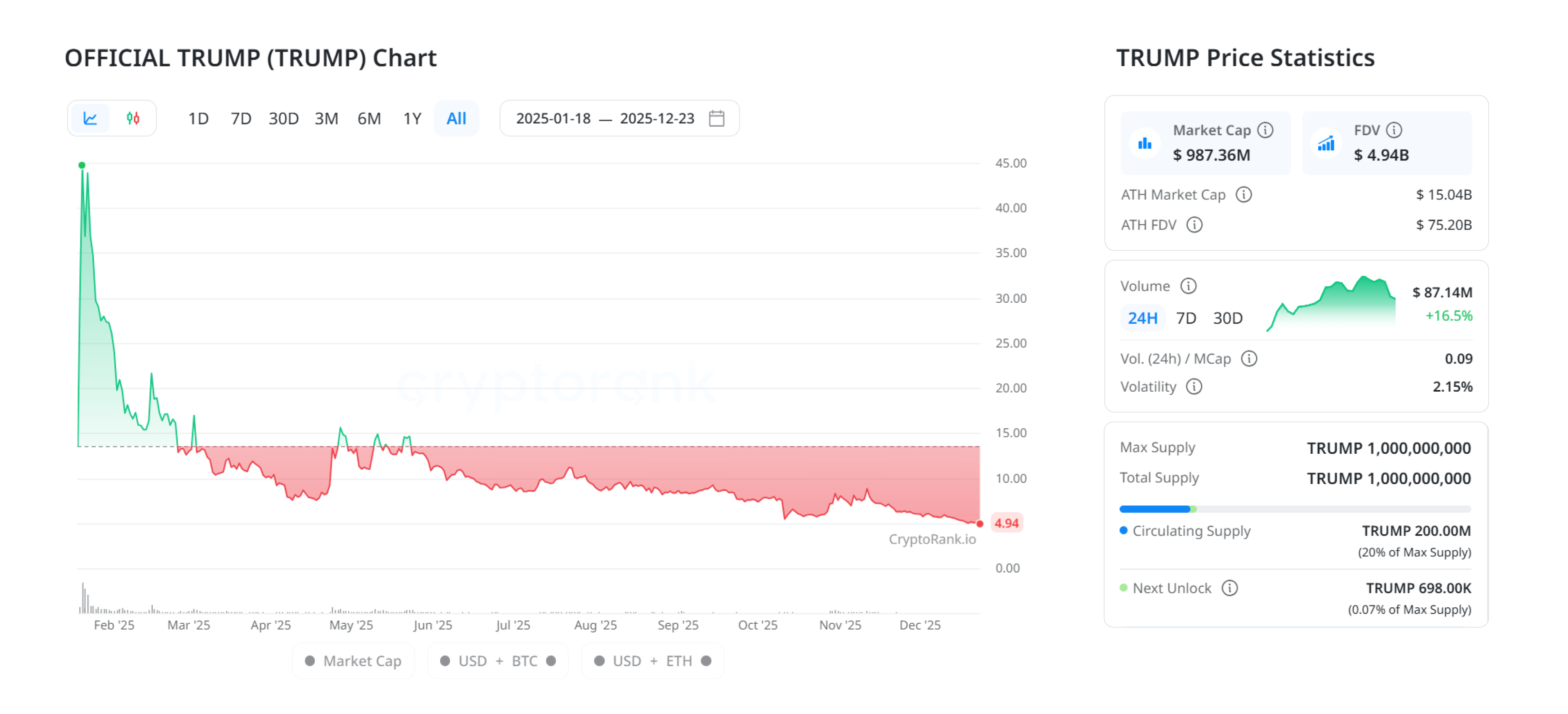Click info icon next to Market Cap

1265,130
